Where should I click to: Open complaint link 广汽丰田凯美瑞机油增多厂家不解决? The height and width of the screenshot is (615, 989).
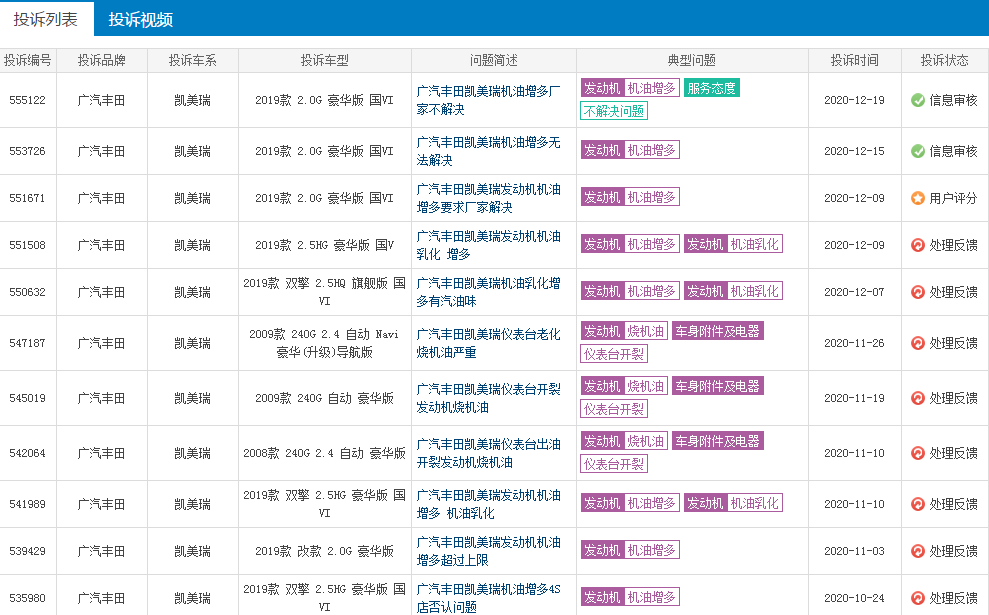coord(488,100)
